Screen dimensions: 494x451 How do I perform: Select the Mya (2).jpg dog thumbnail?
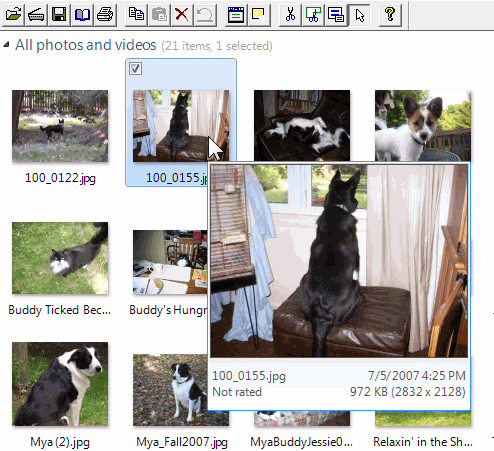(x=60, y=384)
